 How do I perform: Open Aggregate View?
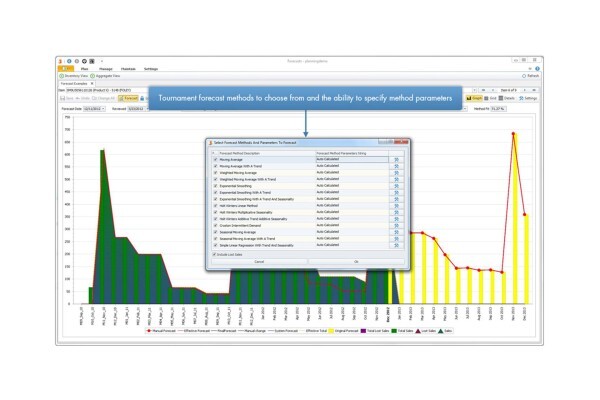[x=105, y=76]
